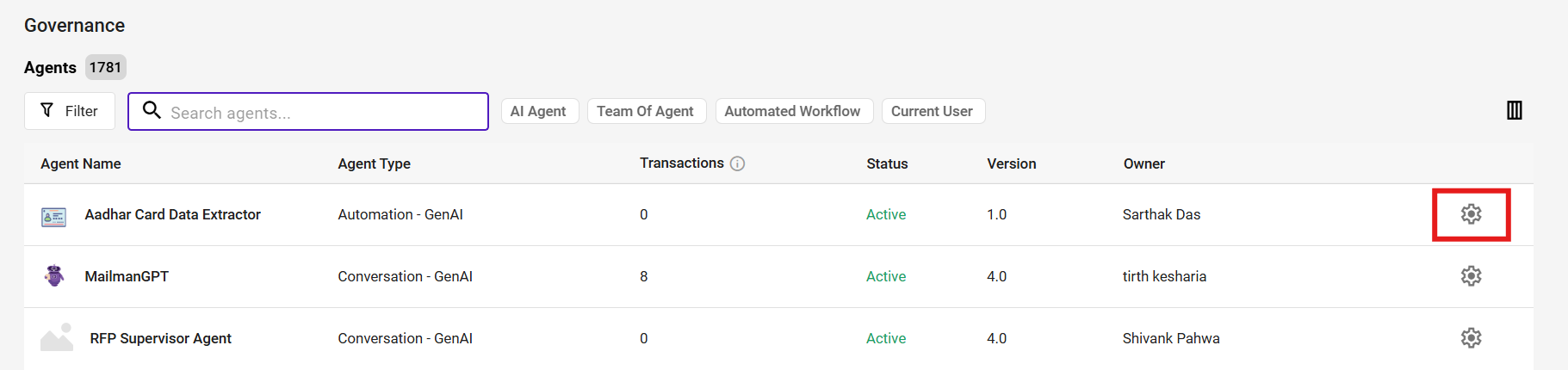Toggle the Automated Workflow filter chip
This screenshot has width=1568, height=370.
click(793, 111)
